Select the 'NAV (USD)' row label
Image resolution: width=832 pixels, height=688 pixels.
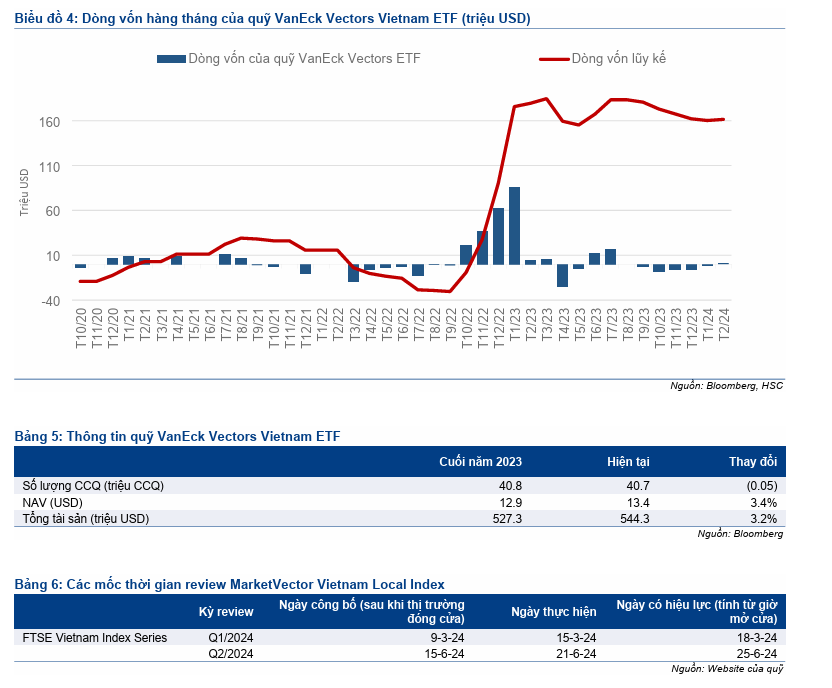[52, 502]
